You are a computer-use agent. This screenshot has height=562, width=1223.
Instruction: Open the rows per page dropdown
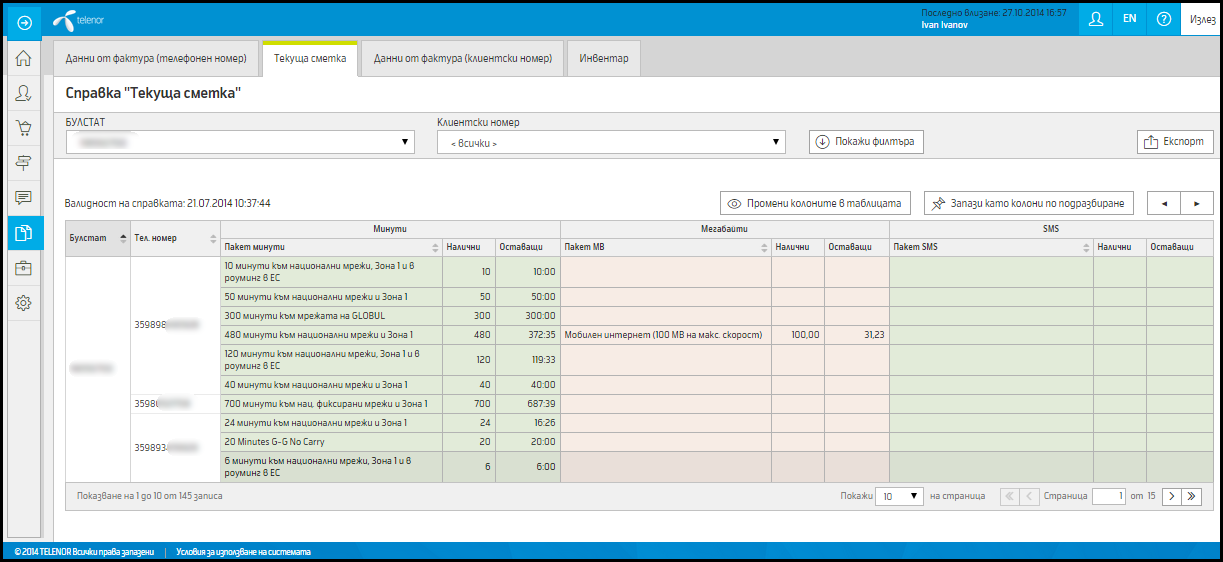click(x=901, y=496)
